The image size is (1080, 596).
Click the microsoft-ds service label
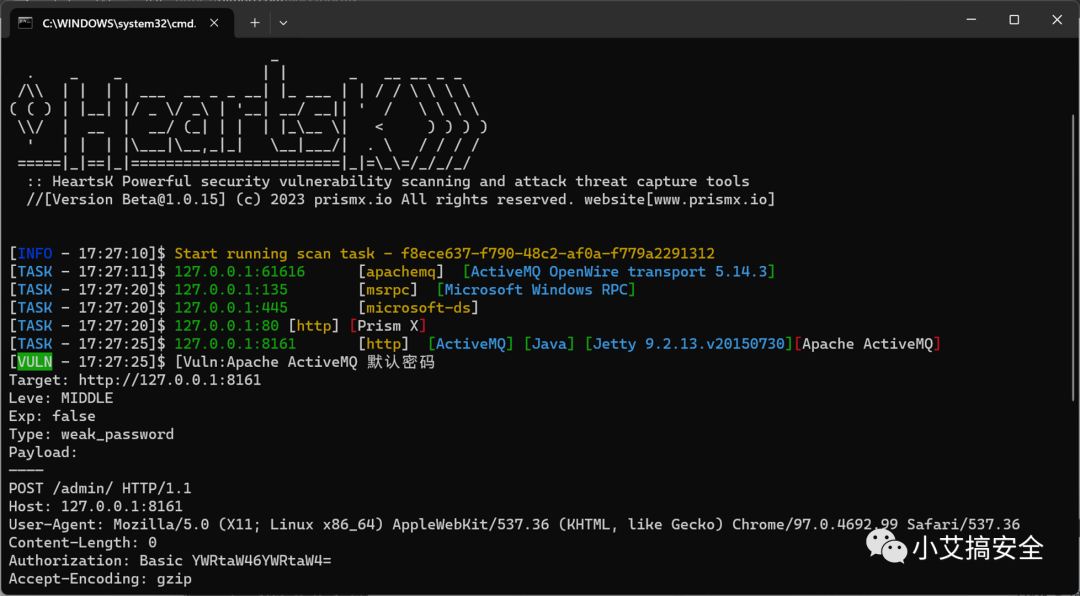point(418,307)
